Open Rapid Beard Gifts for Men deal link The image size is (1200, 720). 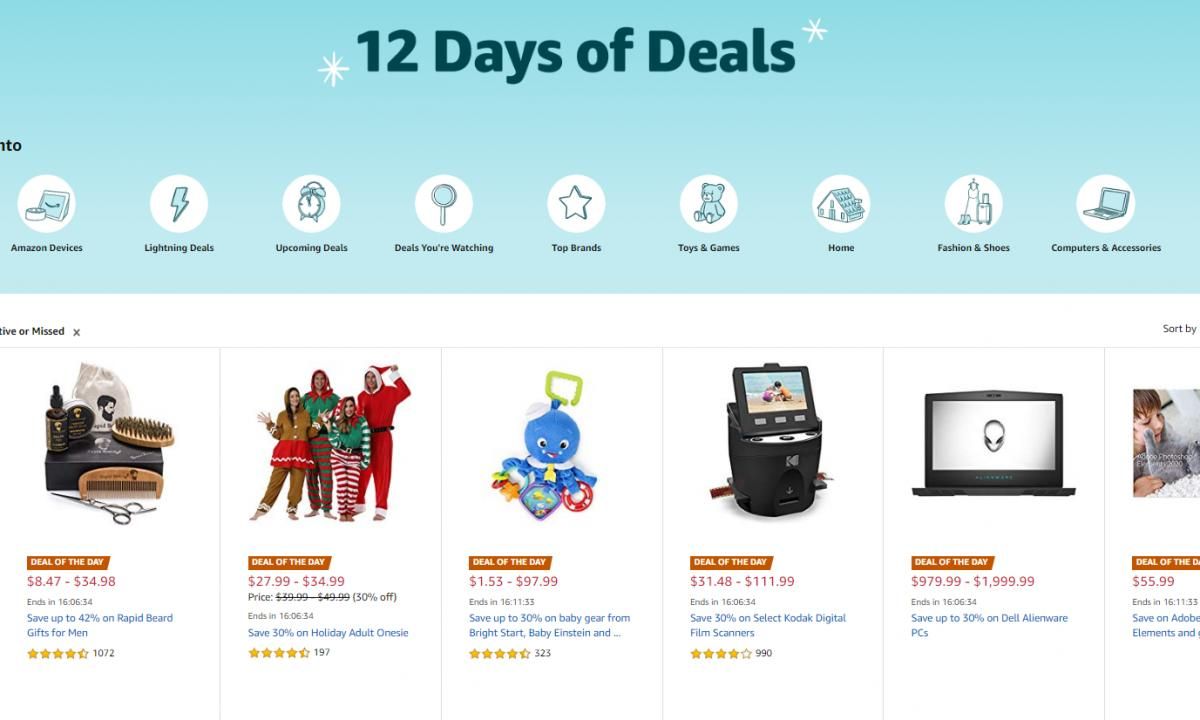coord(100,625)
